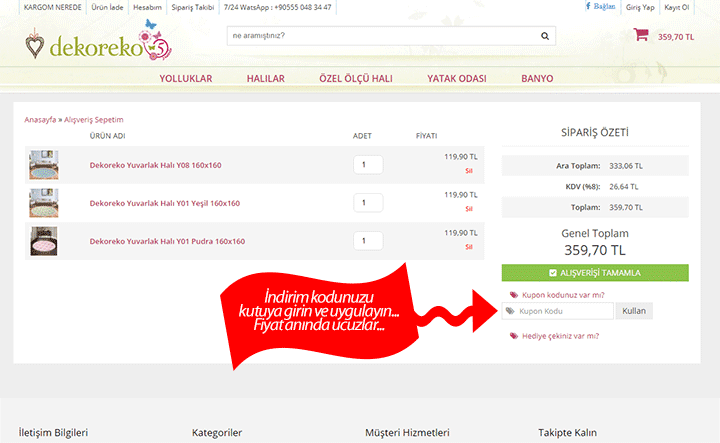Click the 7/24 WatsApp phone number
This screenshot has width=720, height=443.
click(x=277, y=7)
